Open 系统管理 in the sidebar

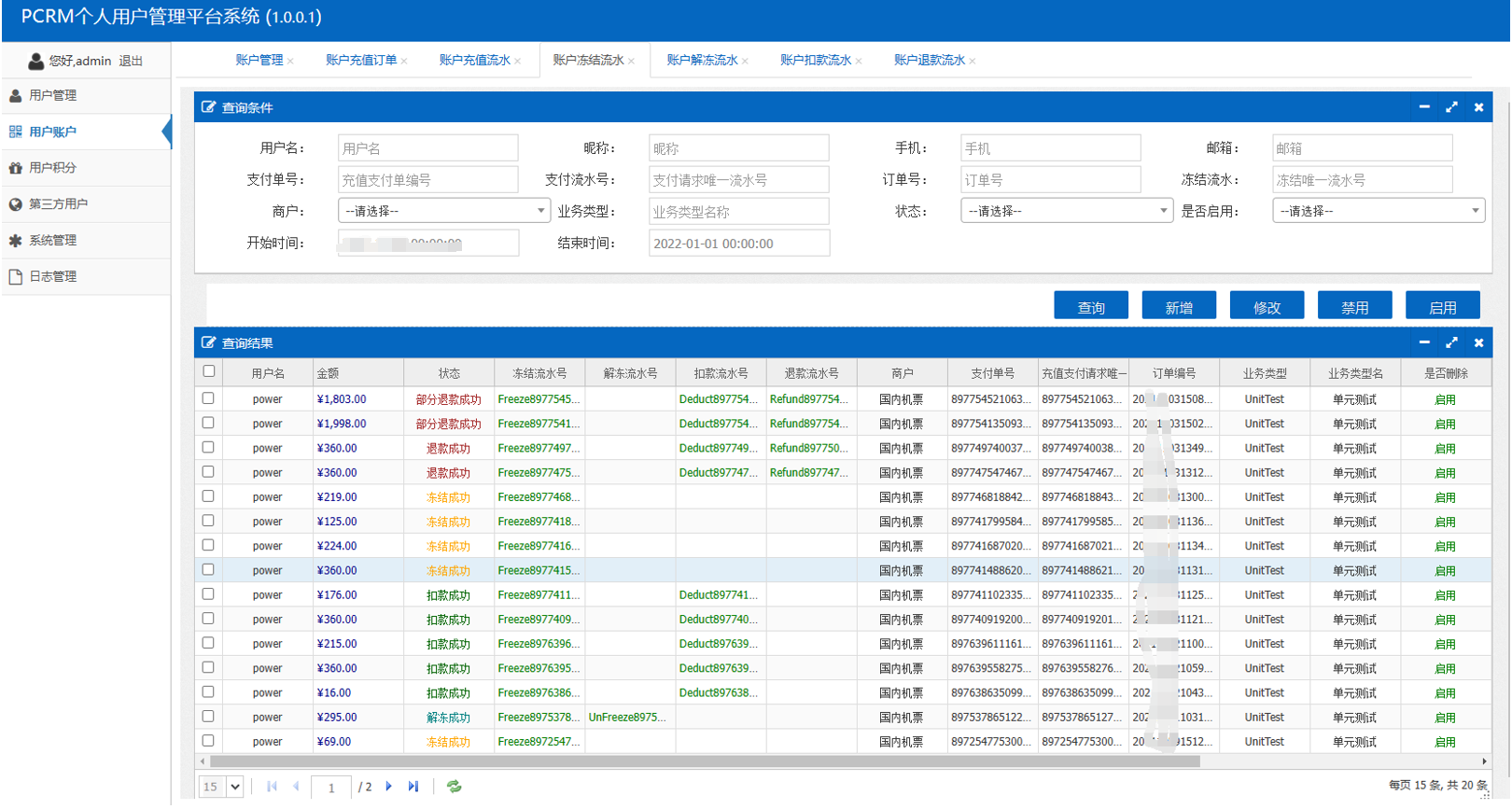(53, 241)
